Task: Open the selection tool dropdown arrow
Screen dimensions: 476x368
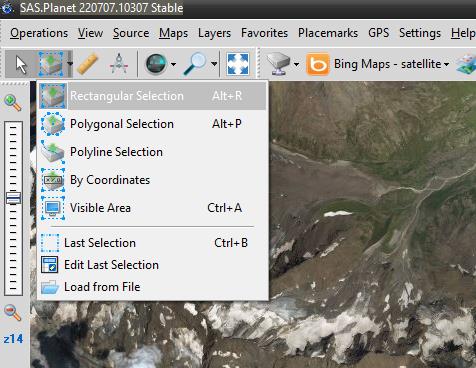Action: tap(70, 64)
